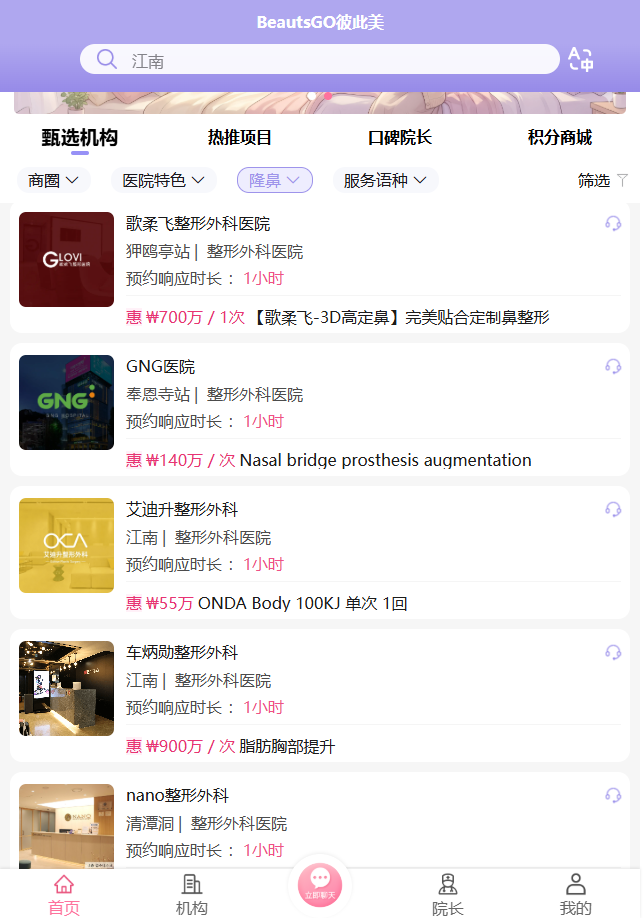
Task: Select the white banner carousel dot
Action: tap(312, 96)
